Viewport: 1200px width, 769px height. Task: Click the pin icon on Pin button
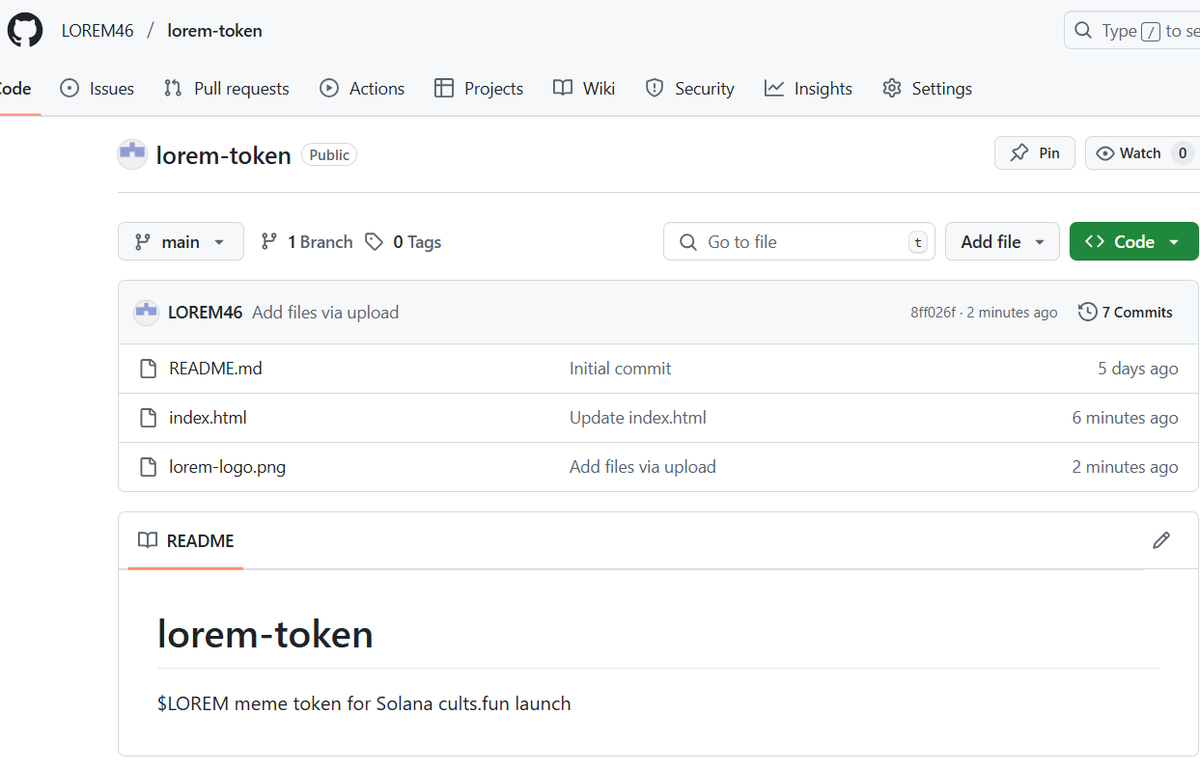tap(1019, 153)
